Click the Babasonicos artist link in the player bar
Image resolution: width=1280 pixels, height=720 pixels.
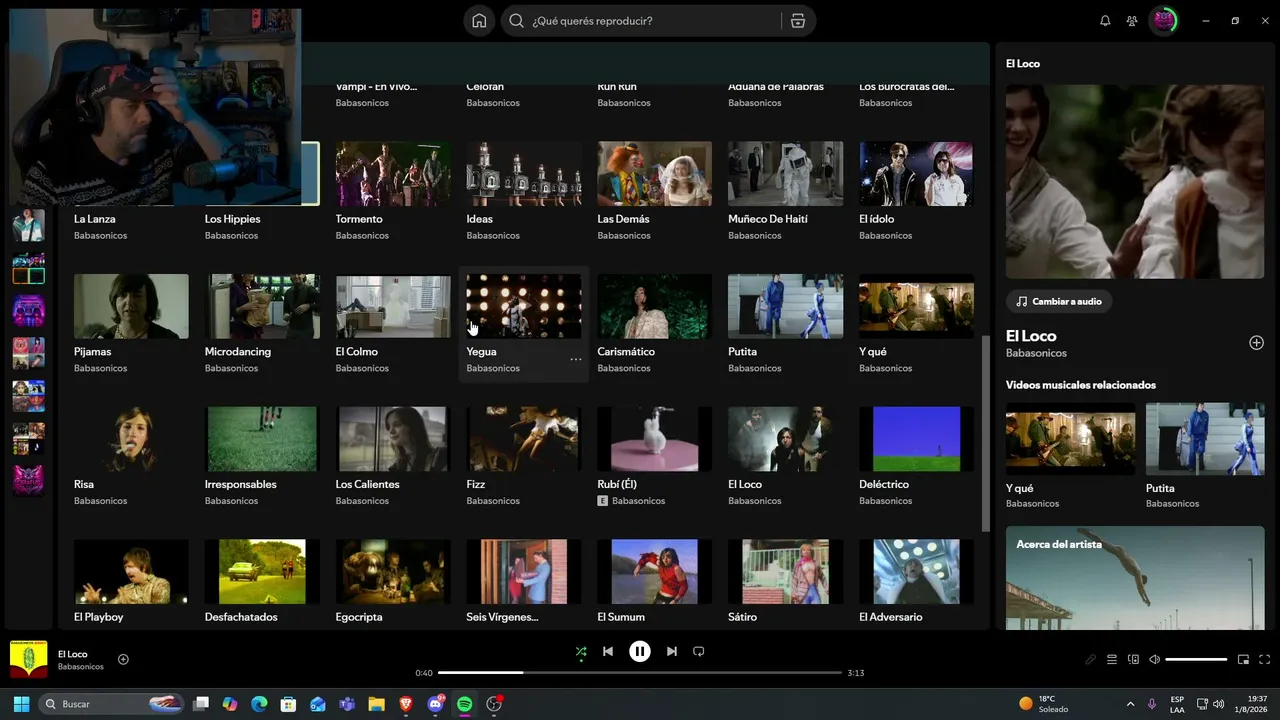tap(81, 667)
